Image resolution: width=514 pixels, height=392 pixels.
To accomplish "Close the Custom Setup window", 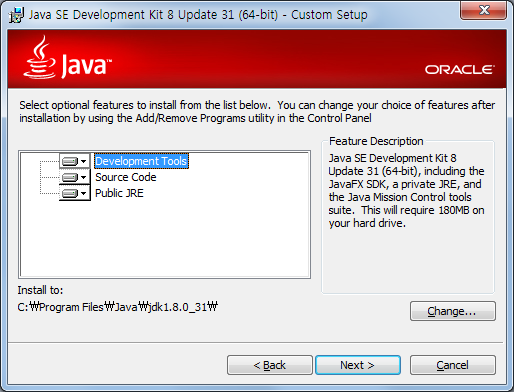I will (x=483, y=10).
